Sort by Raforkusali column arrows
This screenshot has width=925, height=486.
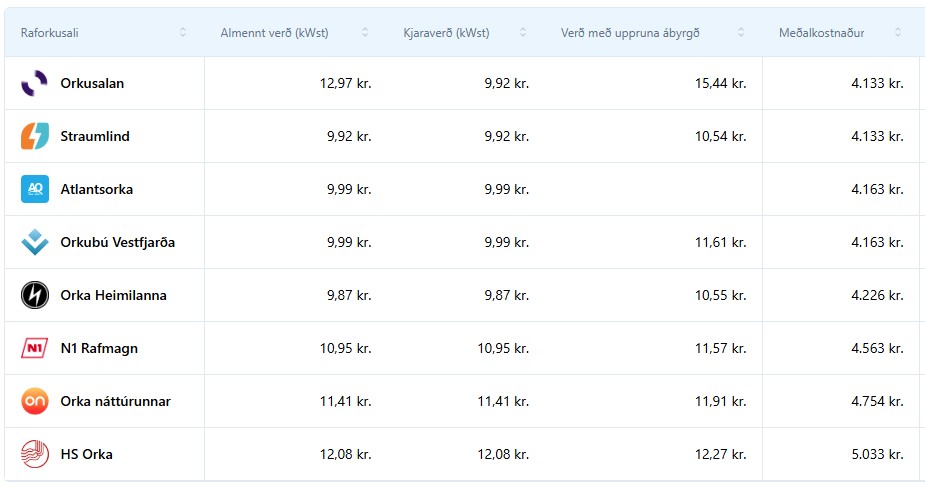pyautogui.click(x=183, y=33)
